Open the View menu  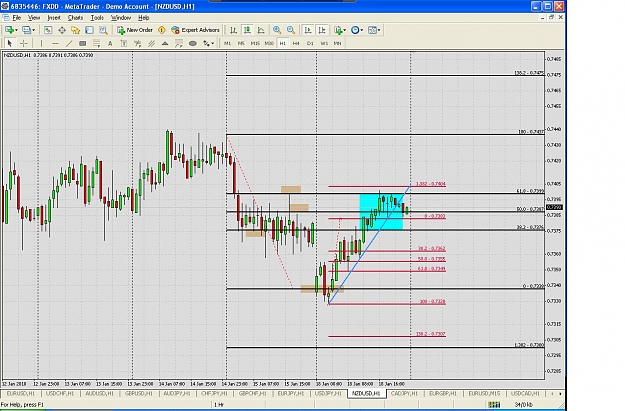34,18
